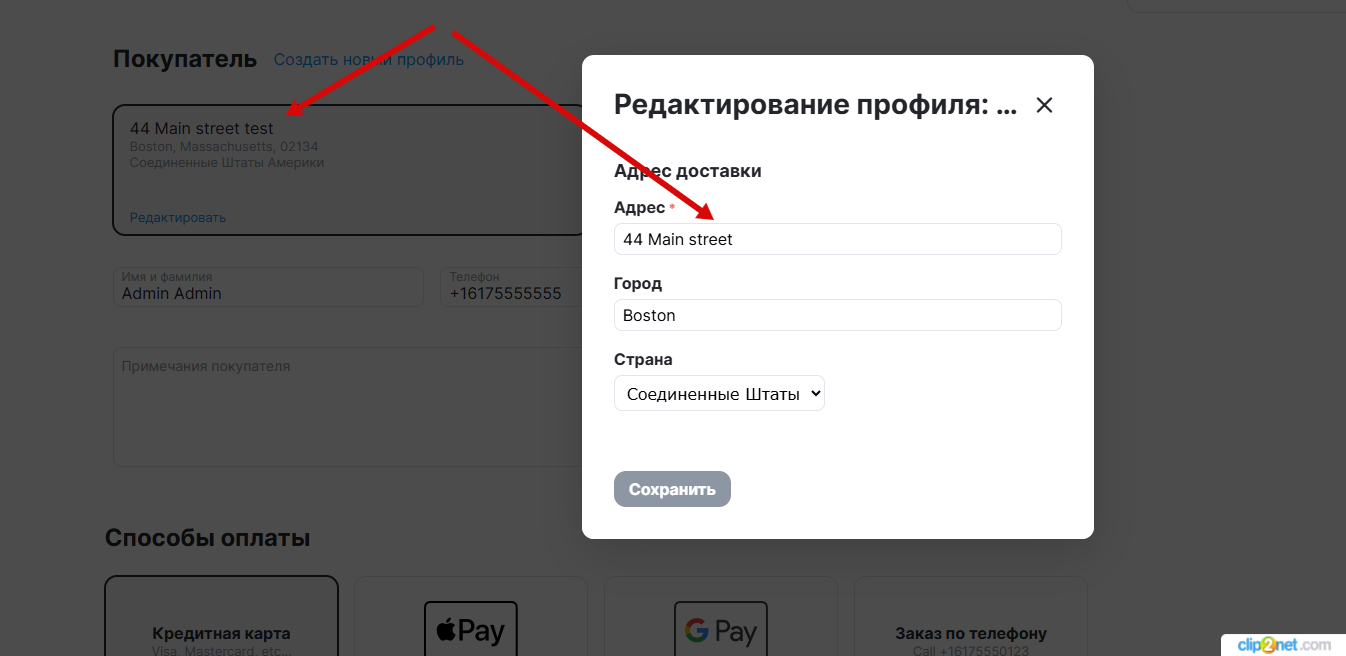1346x656 pixels.
Task: Select the Google Pay payment icon
Action: pyautogui.click(x=720, y=630)
